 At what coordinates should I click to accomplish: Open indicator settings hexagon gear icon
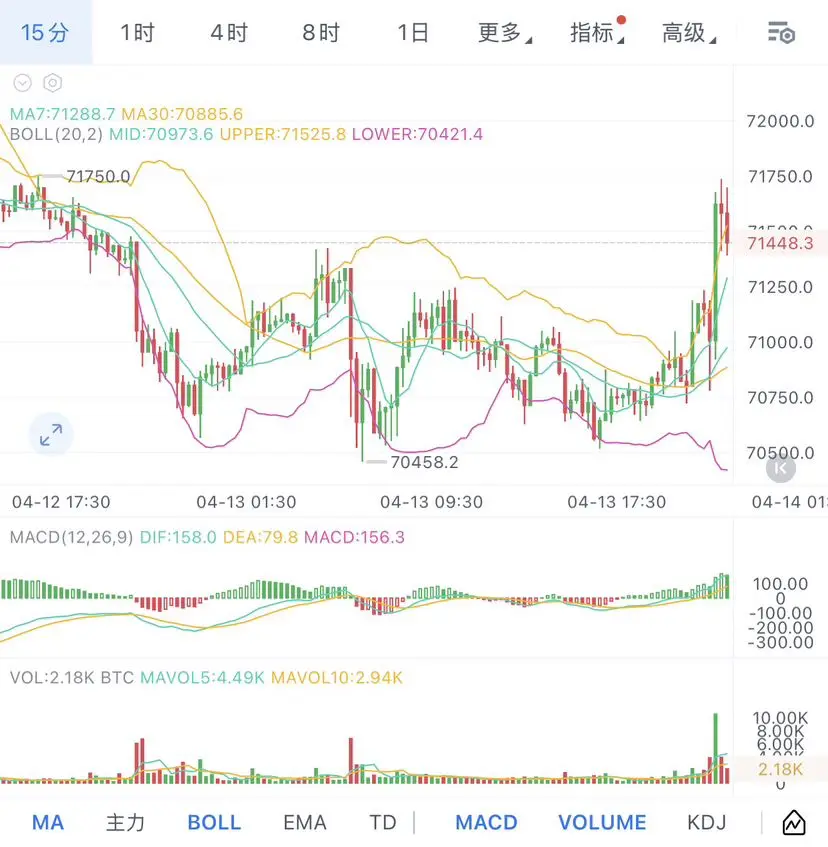tap(52, 83)
